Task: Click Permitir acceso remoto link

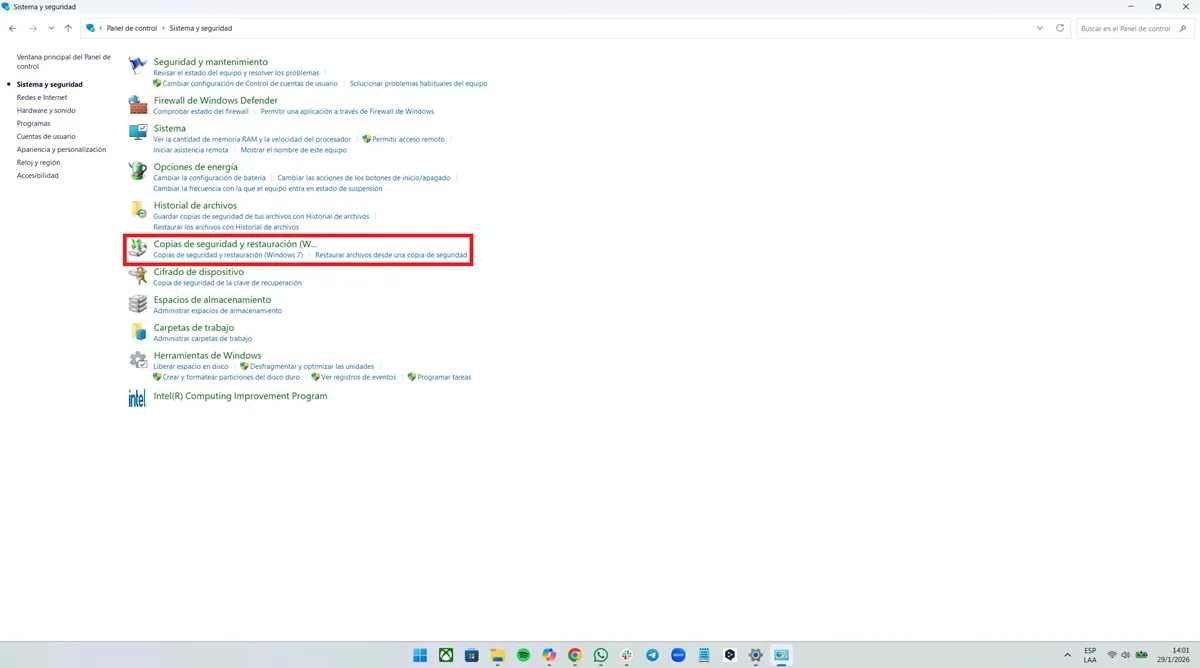Action: point(408,139)
